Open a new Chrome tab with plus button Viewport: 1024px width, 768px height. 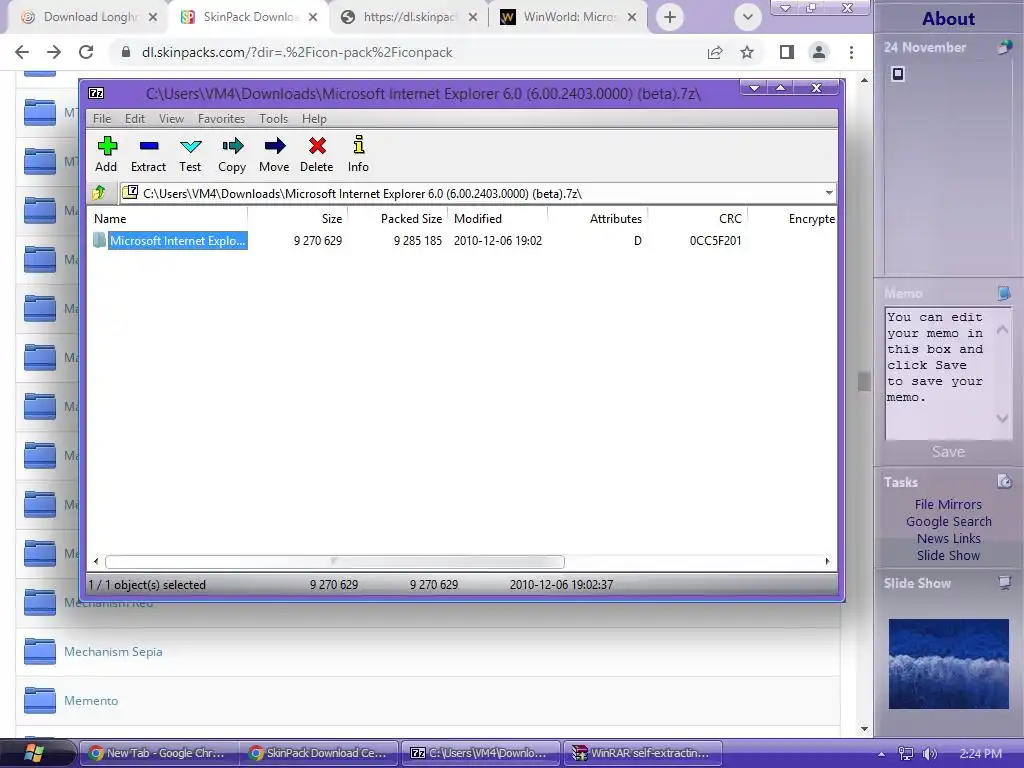(670, 17)
